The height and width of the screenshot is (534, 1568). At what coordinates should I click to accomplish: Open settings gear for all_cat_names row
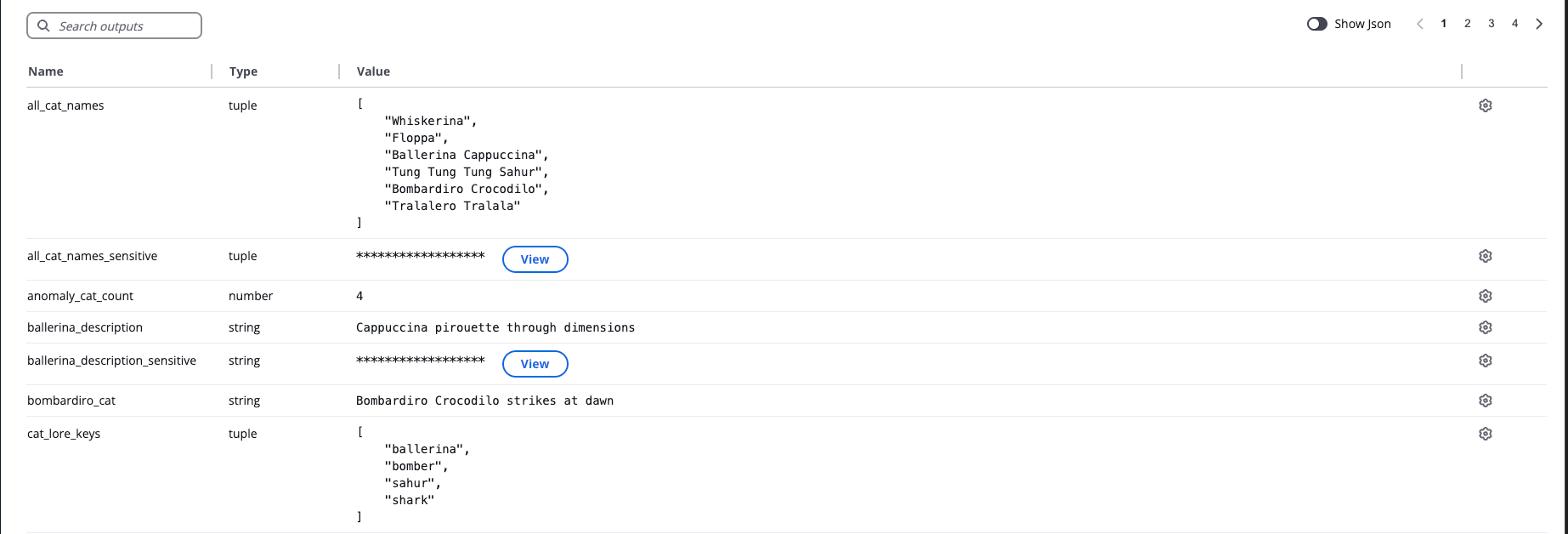click(x=1485, y=105)
